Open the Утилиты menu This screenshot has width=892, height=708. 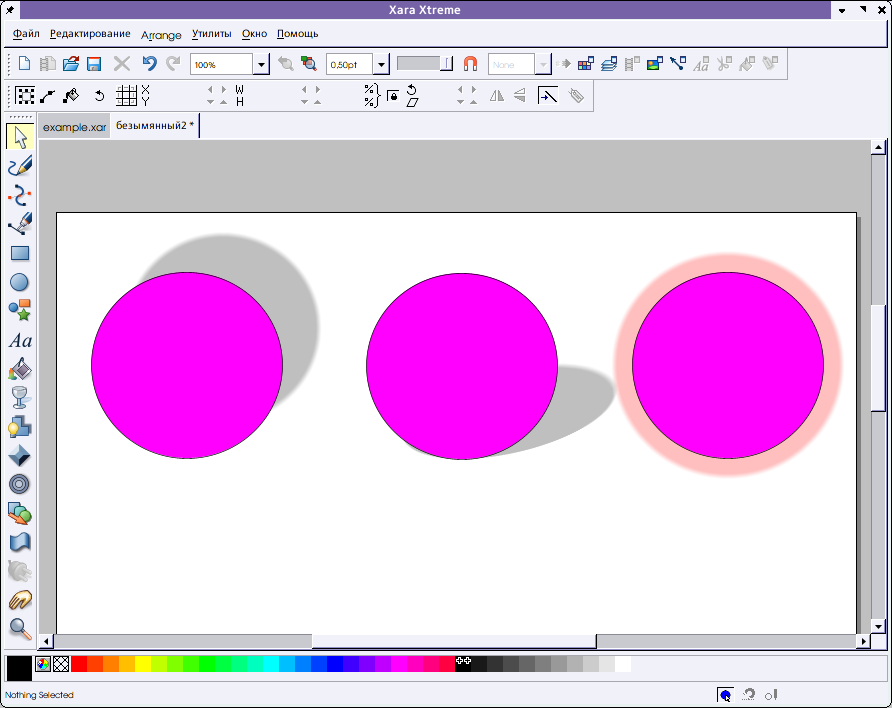click(211, 34)
